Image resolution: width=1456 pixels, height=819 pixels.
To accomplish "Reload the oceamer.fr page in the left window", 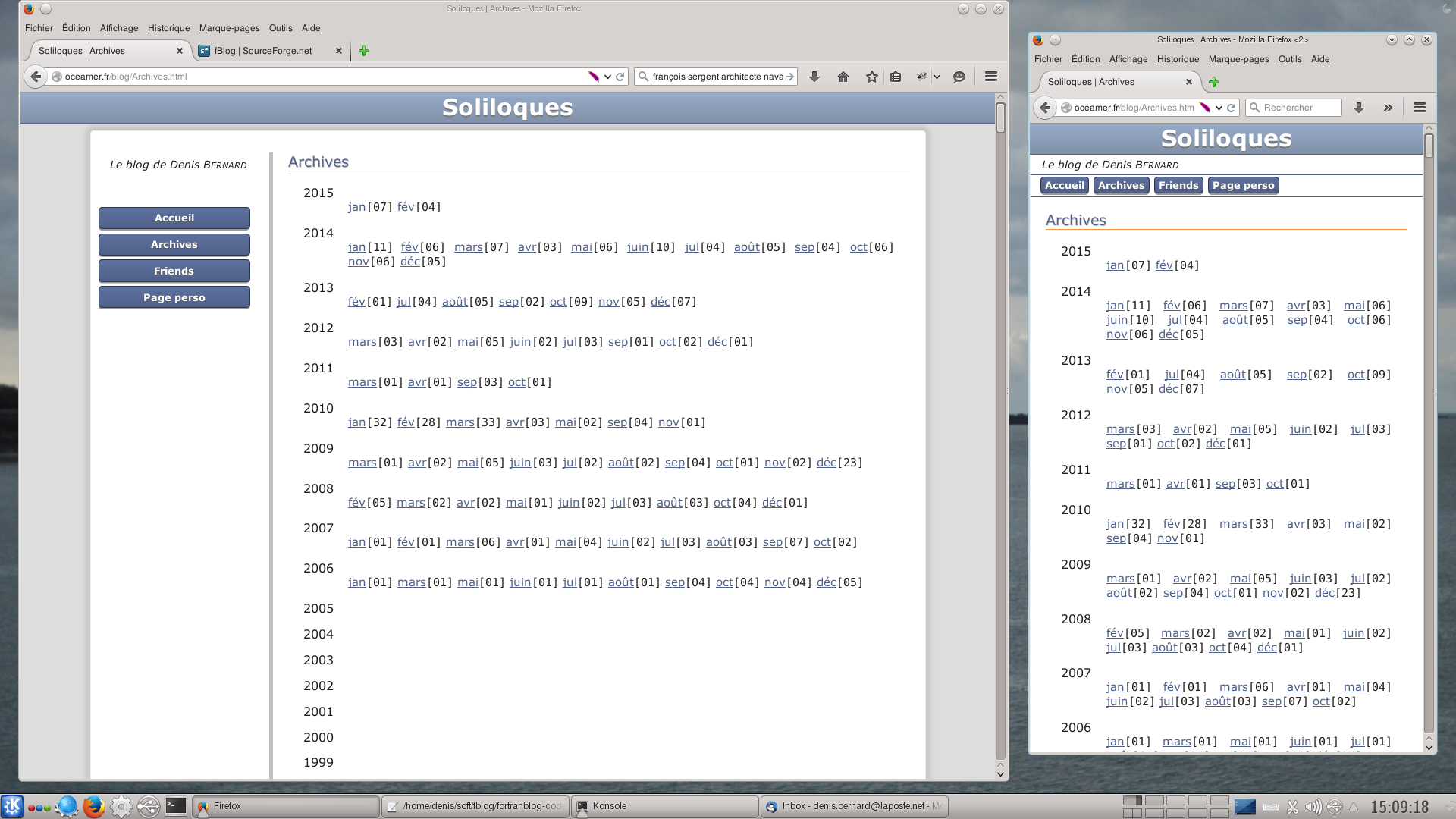I will tap(621, 76).
